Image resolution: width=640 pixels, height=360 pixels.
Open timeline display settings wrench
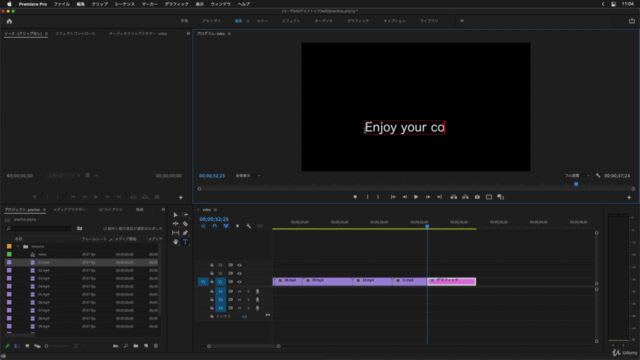pyautogui.click(x=249, y=226)
